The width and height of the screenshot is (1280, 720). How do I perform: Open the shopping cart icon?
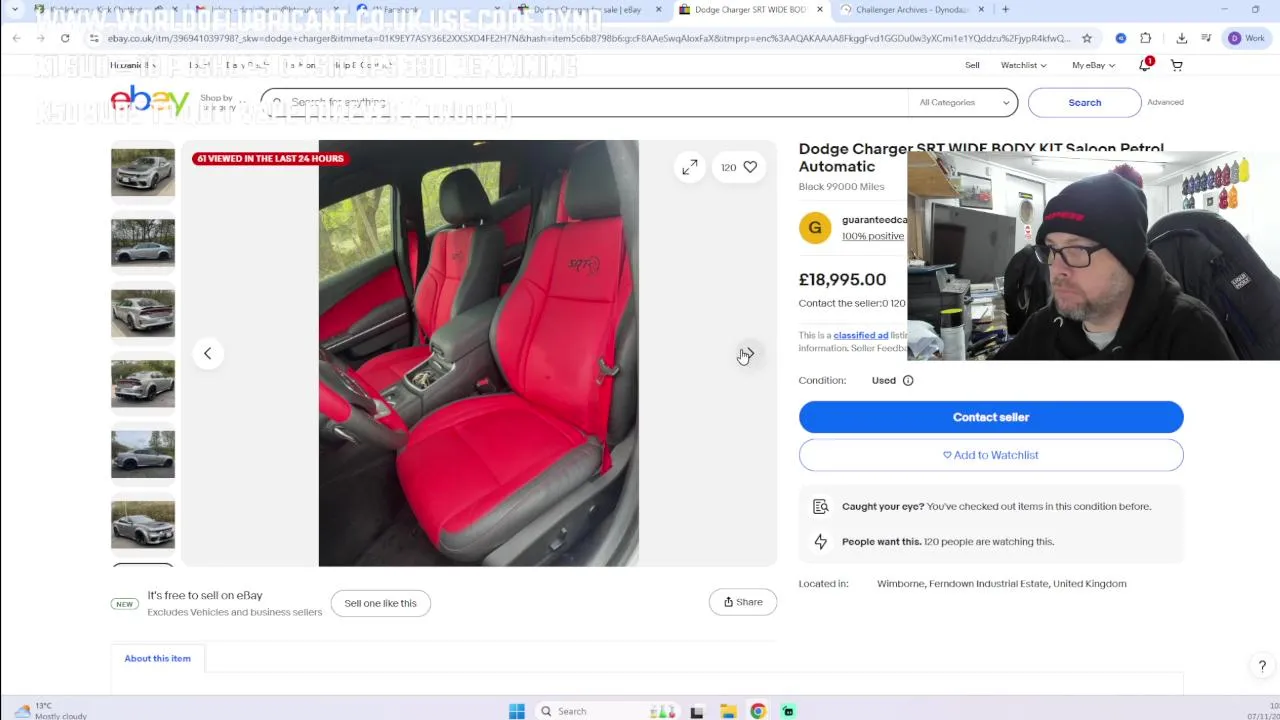point(1177,65)
